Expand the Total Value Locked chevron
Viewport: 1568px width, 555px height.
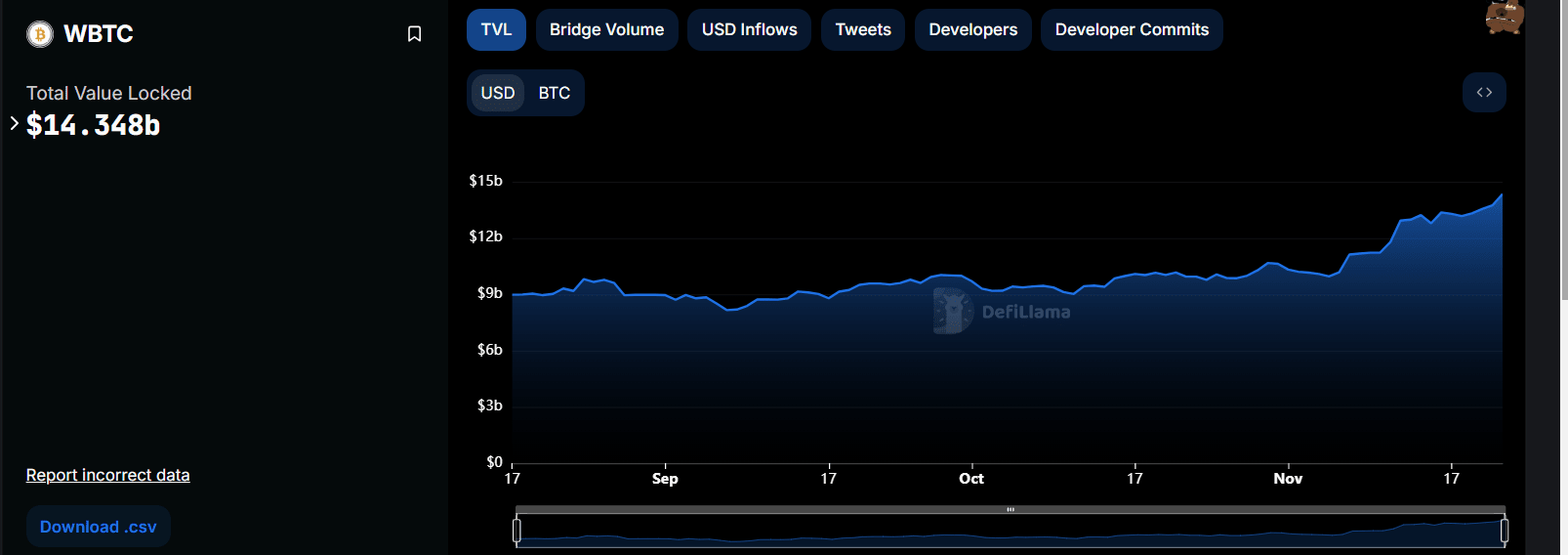(x=14, y=123)
